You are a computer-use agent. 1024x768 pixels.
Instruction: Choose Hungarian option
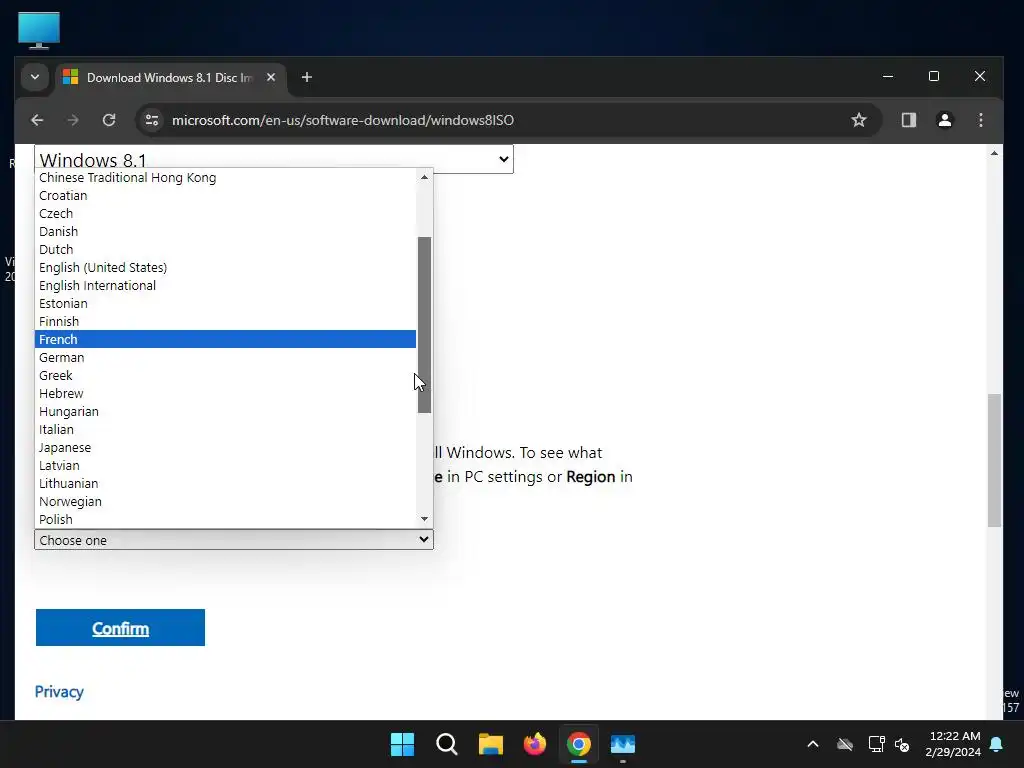click(x=225, y=411)
